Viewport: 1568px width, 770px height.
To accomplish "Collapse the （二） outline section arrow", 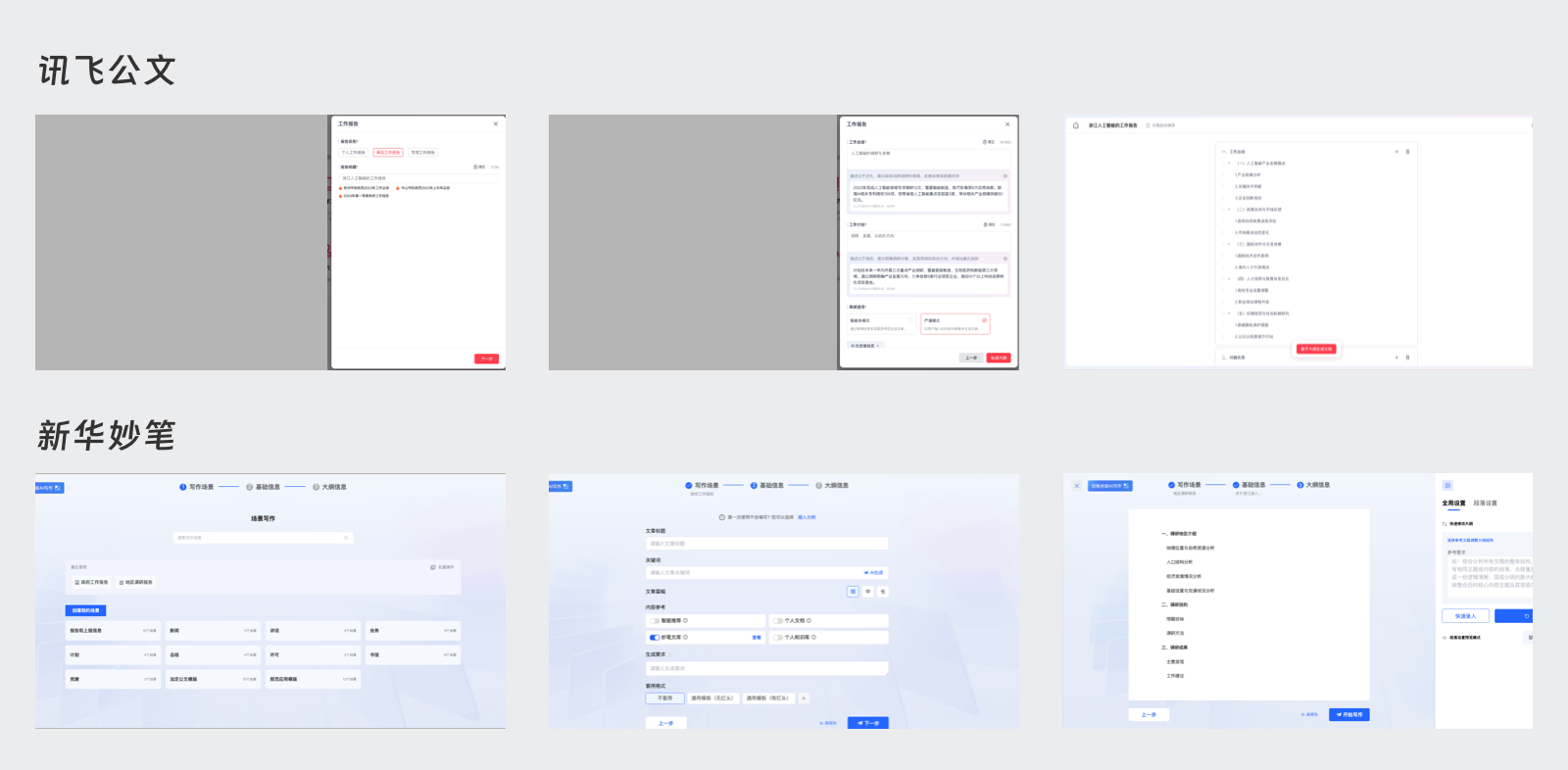I will pos(1229,210).
